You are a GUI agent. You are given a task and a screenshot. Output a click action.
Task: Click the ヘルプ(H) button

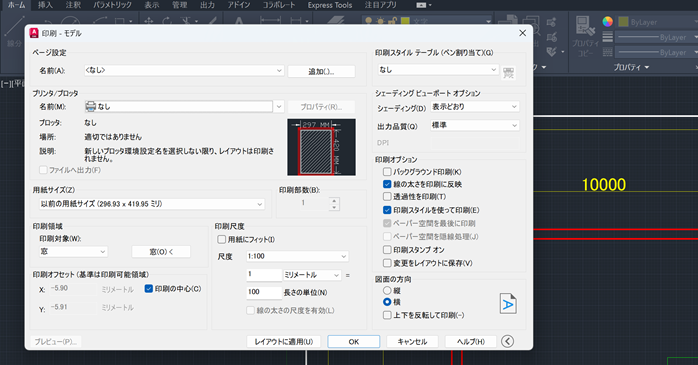tap(471, 341)
